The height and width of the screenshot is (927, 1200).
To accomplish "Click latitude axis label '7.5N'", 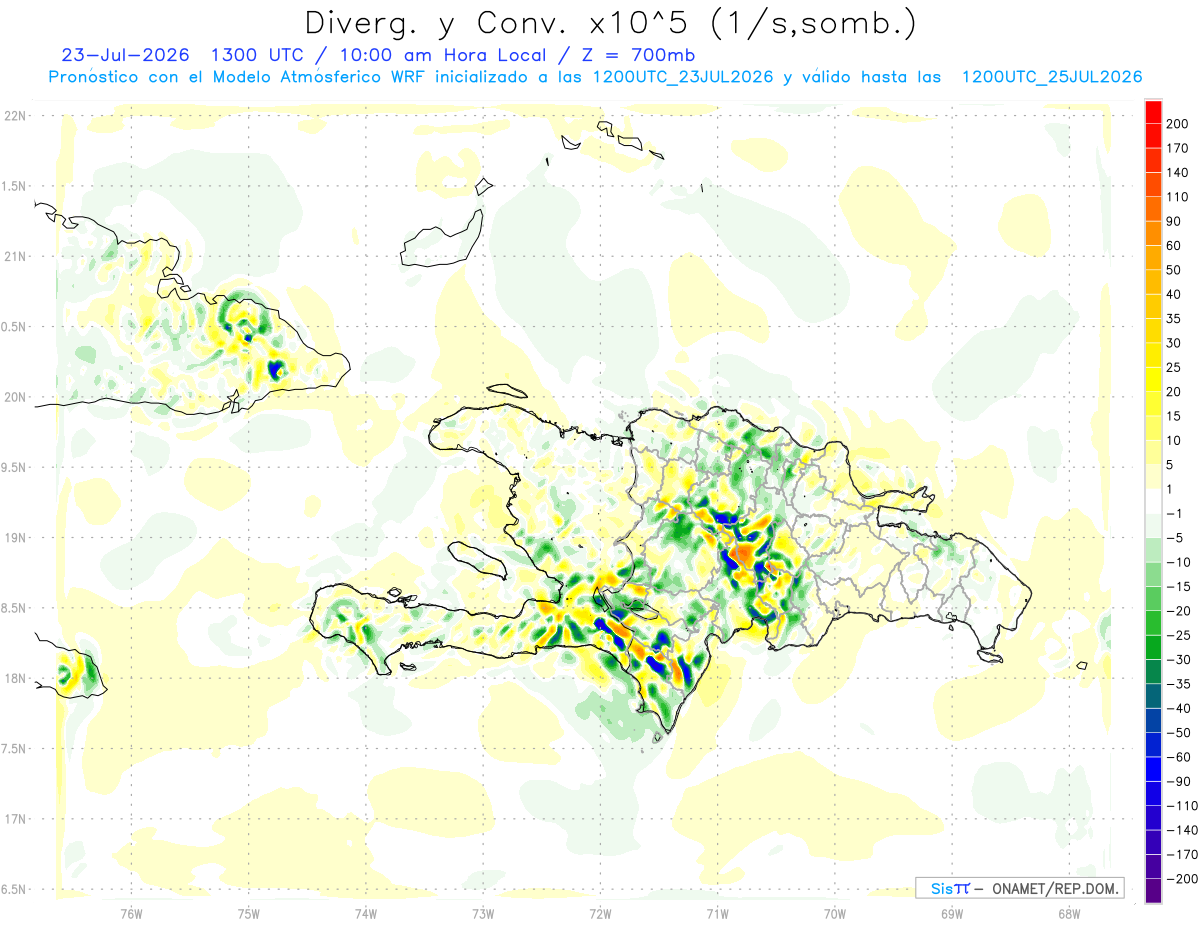I will pos(15,748).
